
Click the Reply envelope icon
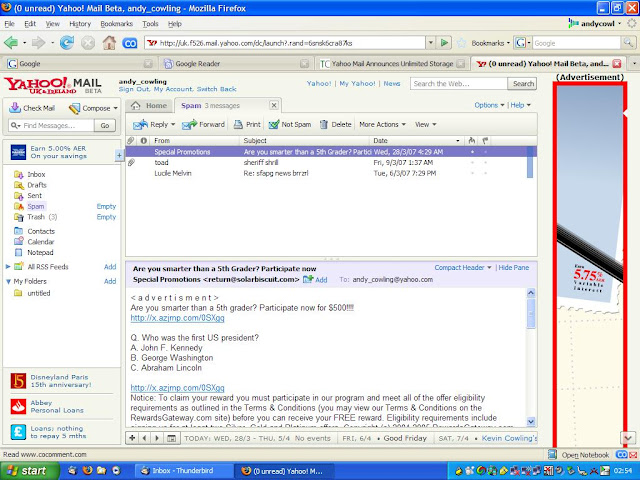click(x=140, y=124)
